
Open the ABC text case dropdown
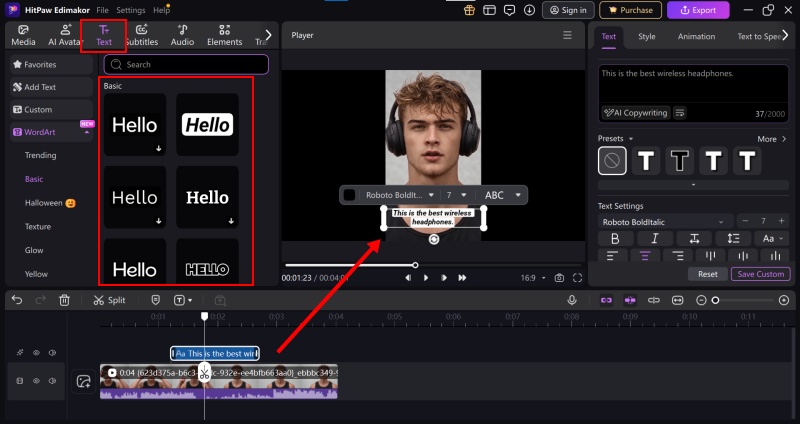click(503, 195)
